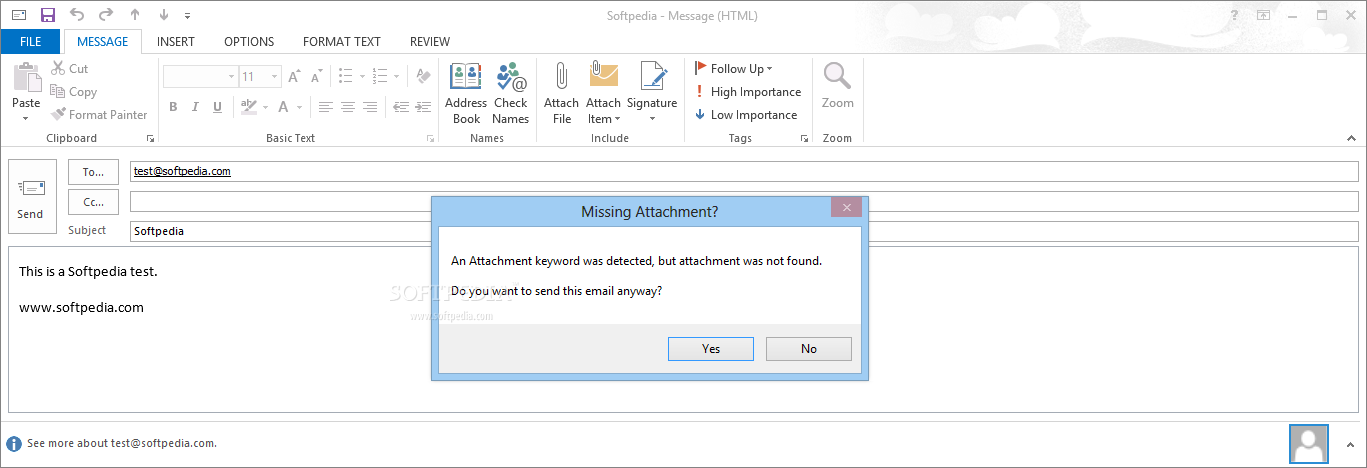1367x468 pixels.
Task: Apply the text highlight color
Action: point(248,107)
